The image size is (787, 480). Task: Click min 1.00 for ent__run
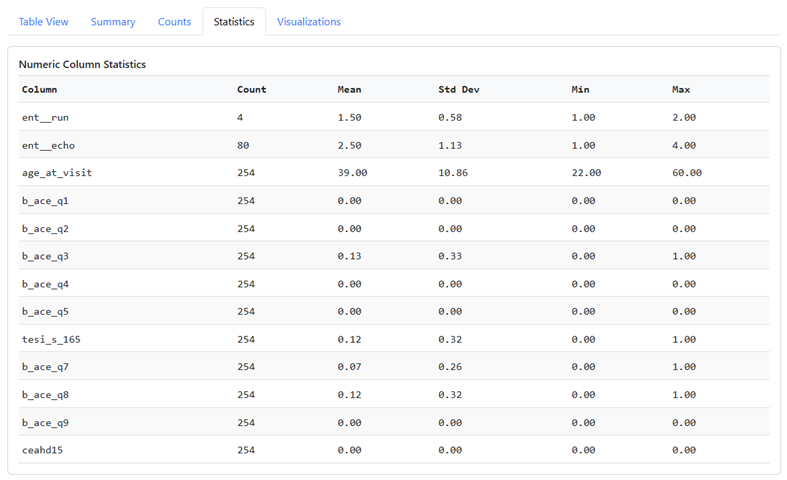coord(583,117)
